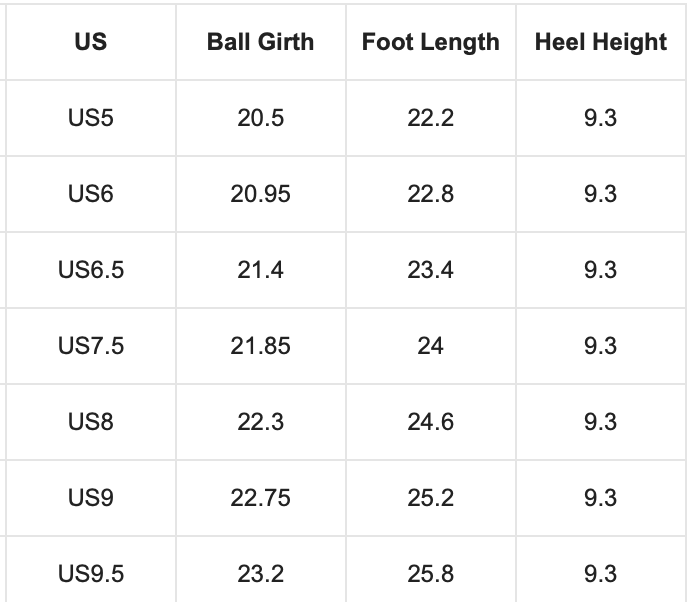The width and height of the screenshot is (692, 602).
Task: Click the foot length value 24
Action: [x=431, y=346]
